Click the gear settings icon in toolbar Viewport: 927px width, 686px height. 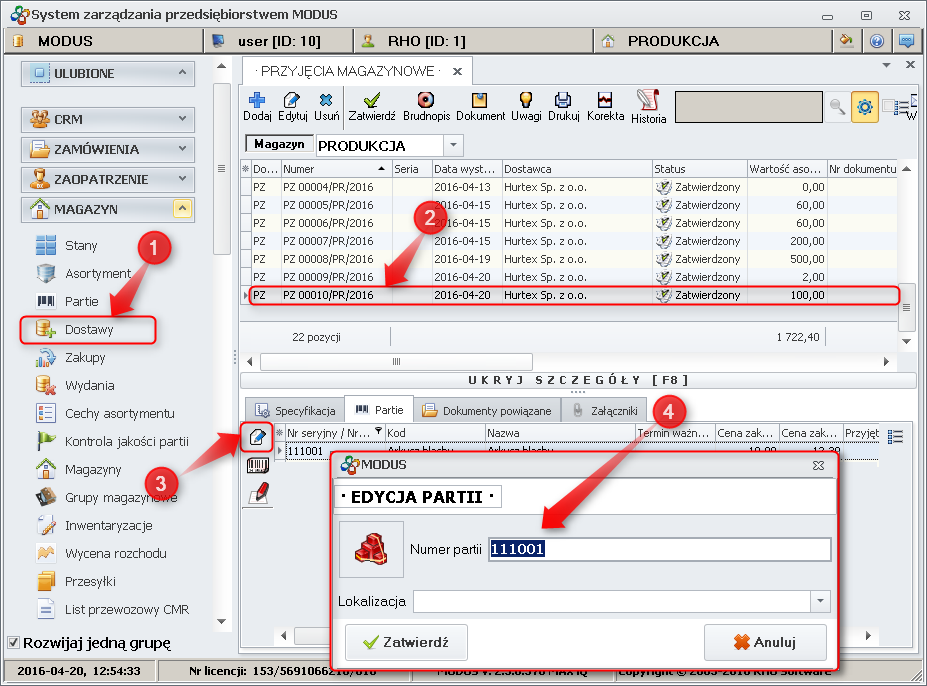[x=864, y=107]
